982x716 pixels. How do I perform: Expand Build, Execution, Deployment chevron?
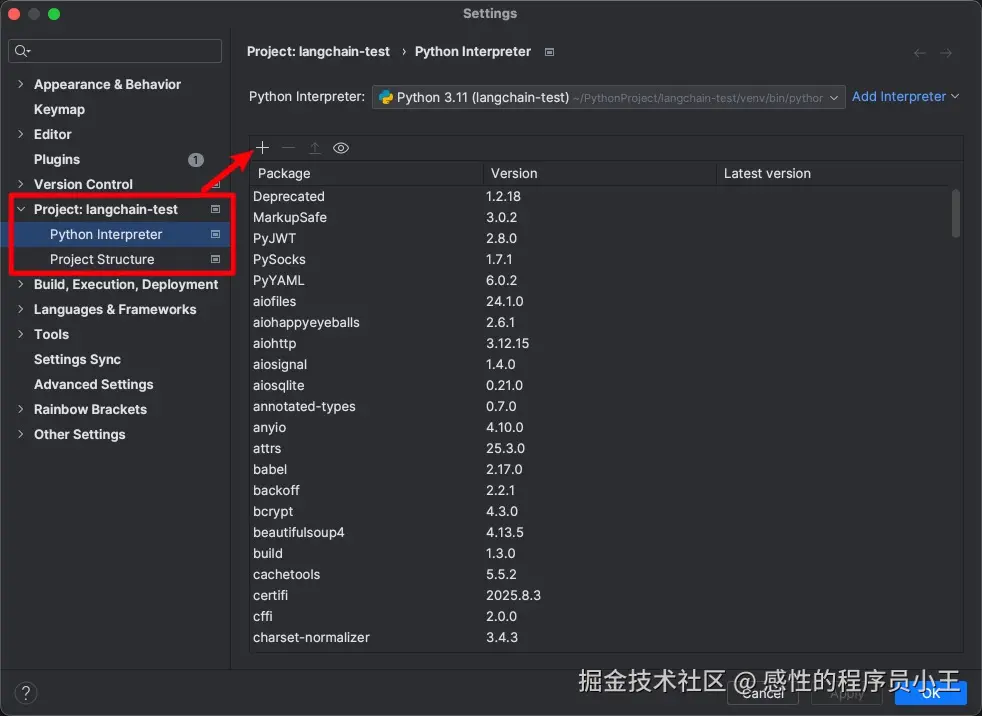click(21, 284)
